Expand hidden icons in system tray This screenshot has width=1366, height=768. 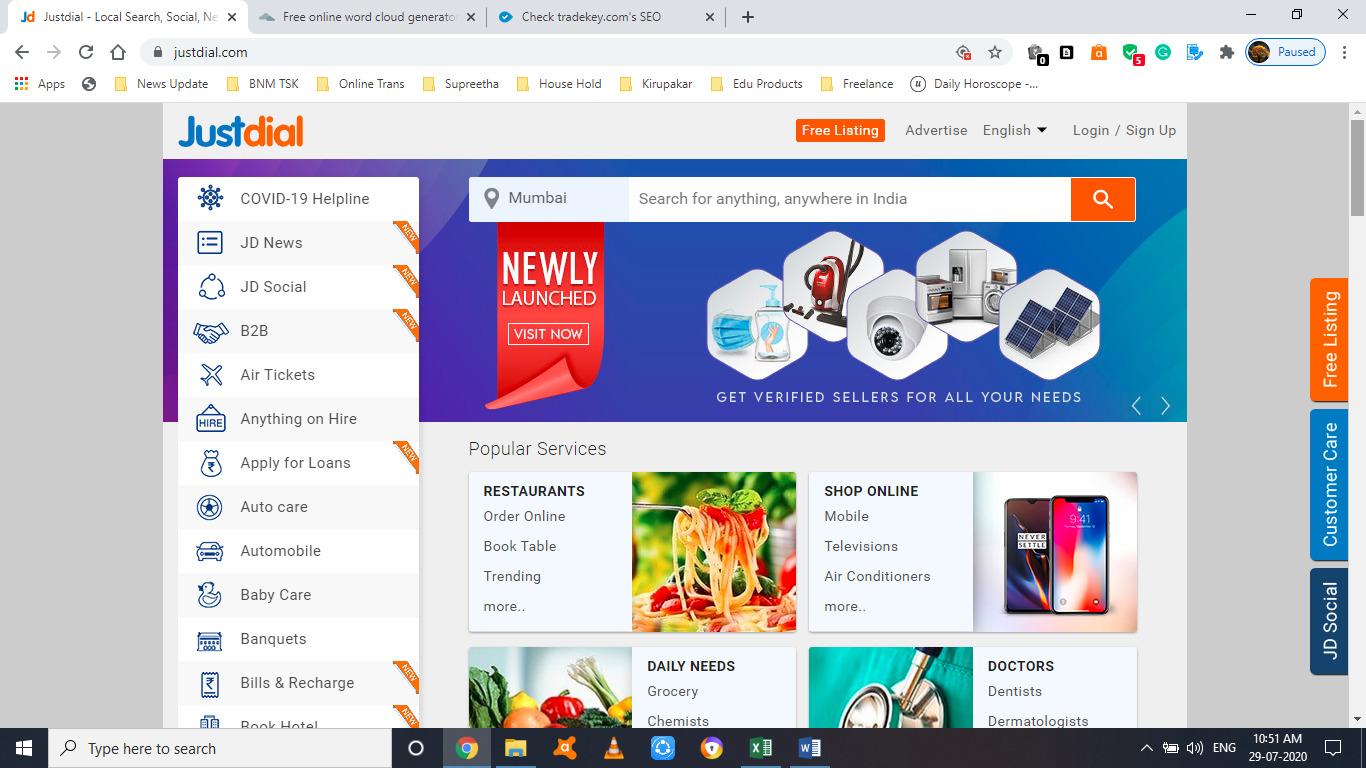click(1146, 747)
